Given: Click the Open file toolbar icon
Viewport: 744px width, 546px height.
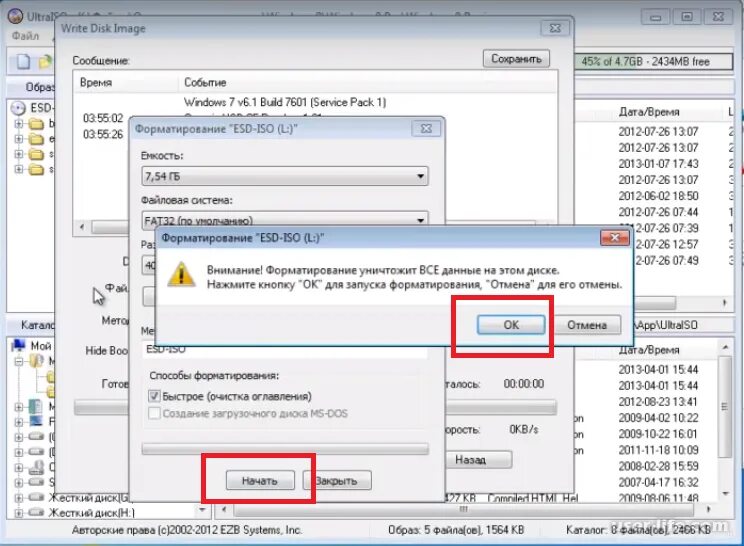Looking at the screenshot, I should tap(46, 62).
